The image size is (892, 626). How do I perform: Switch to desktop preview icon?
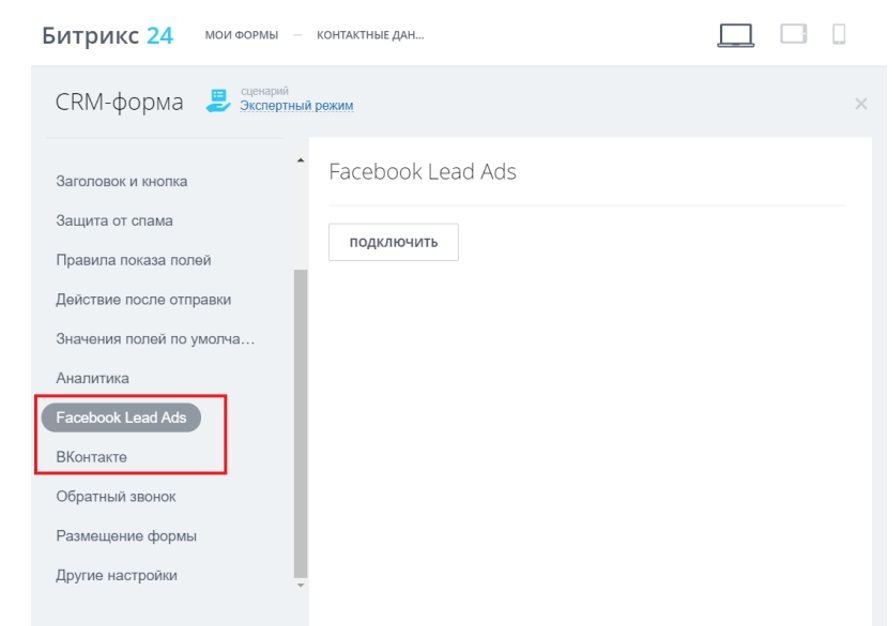click(736, 35)
